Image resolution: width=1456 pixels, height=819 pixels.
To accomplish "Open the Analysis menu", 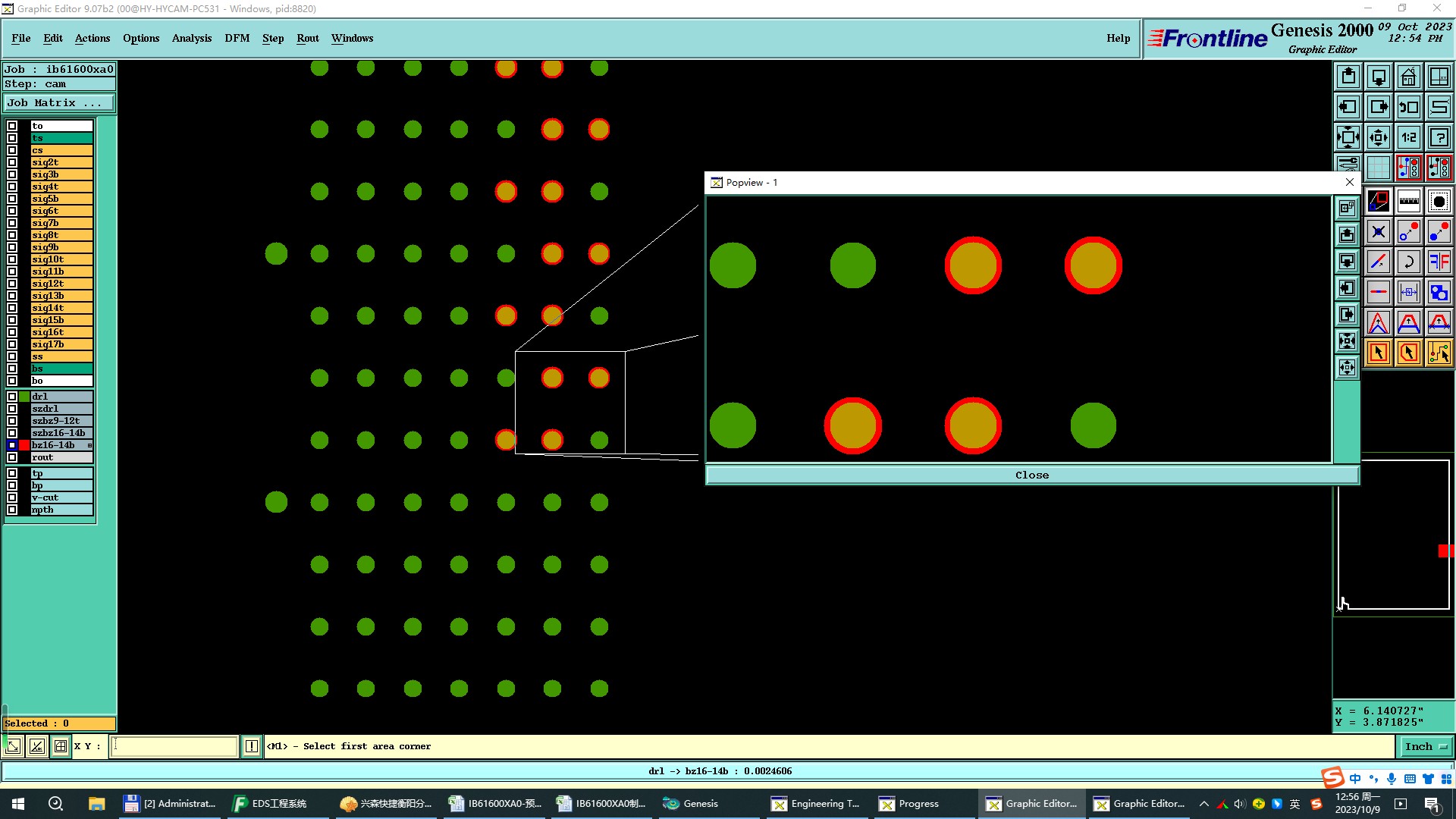I will (191, 38).
